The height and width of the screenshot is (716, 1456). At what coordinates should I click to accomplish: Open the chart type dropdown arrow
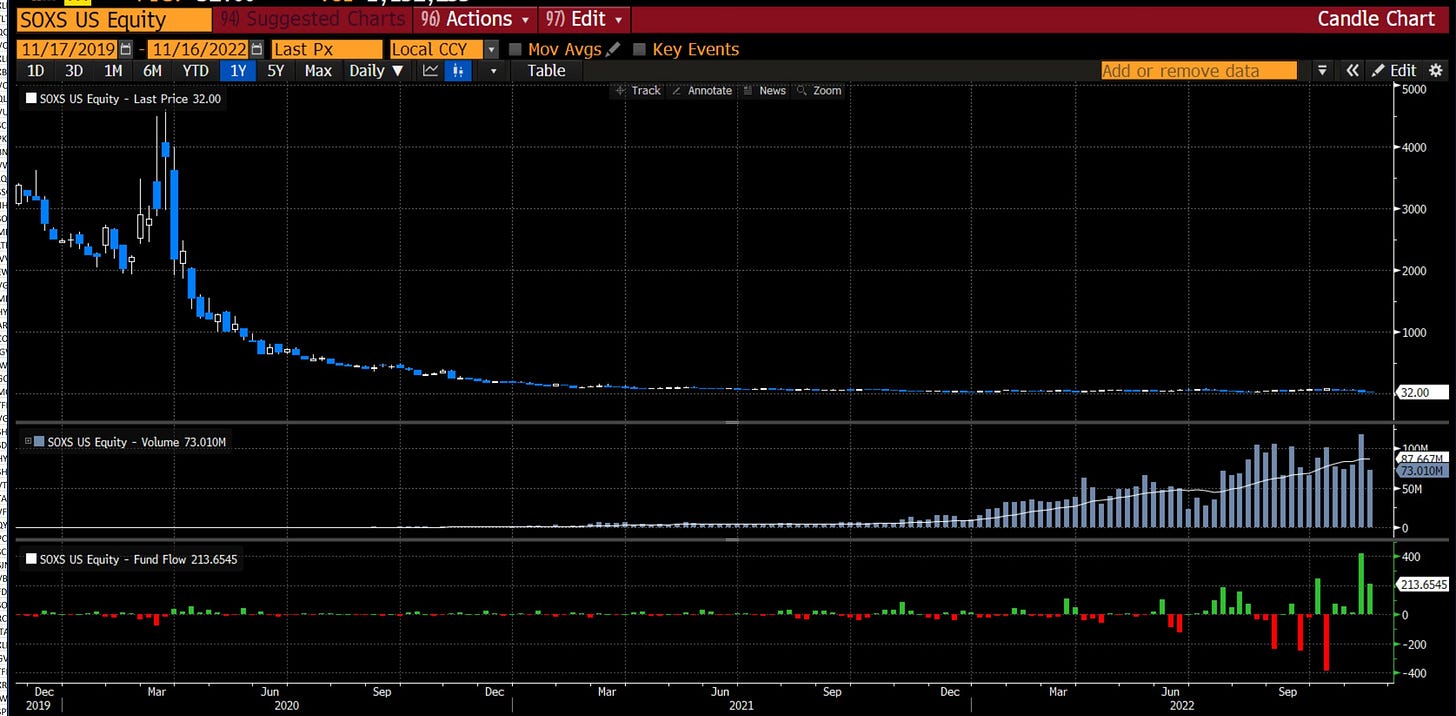(492, 70)
